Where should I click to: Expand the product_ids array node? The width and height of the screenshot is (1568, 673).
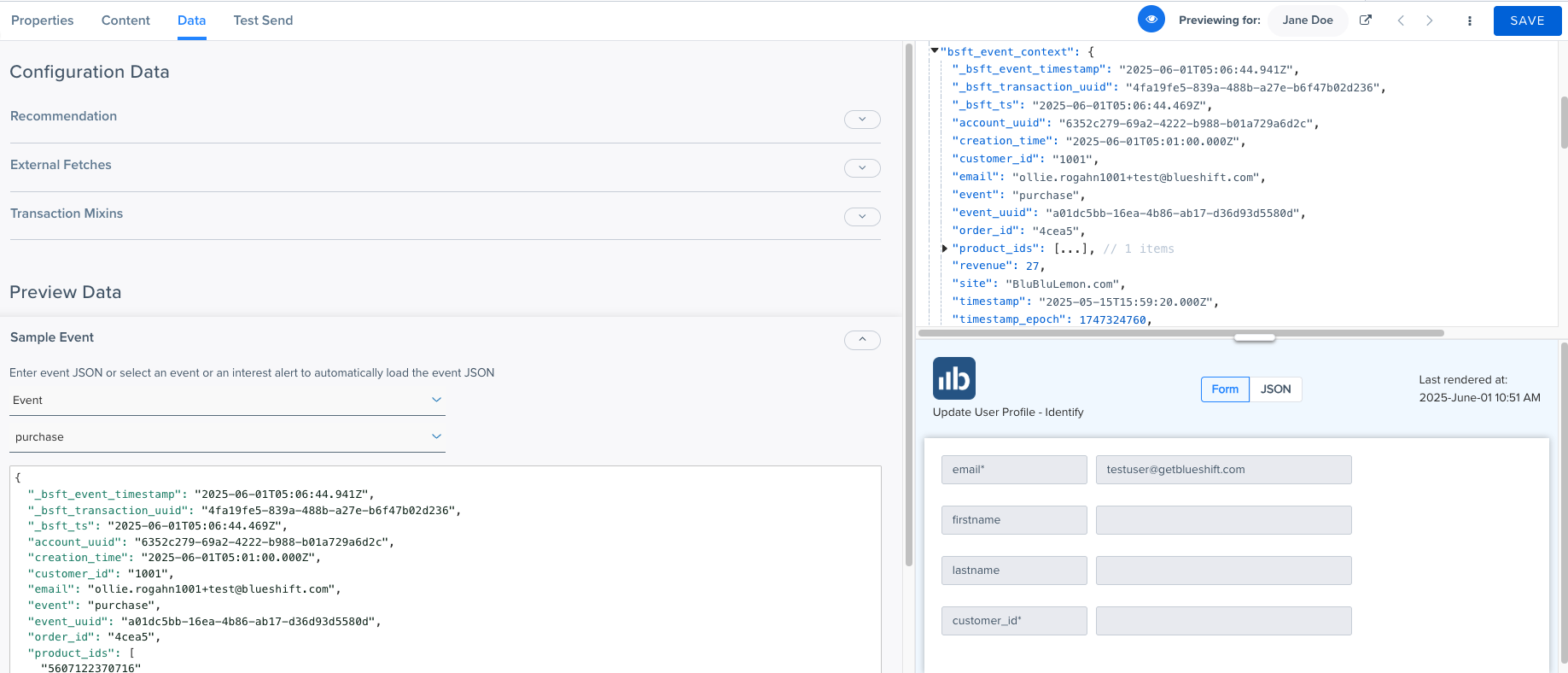pos(945,249)
